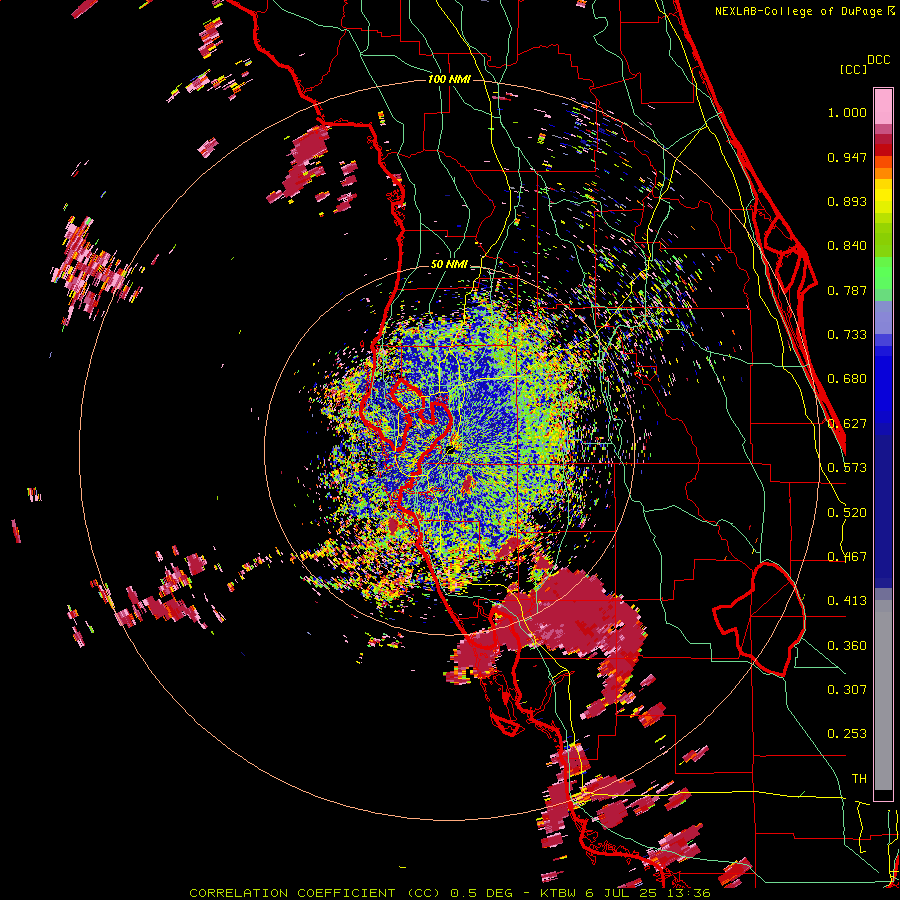The width and height of the screenshot is (900, 900).
Task: Click the KTBW station identifier in caption
Action: (x=559, y=893)
